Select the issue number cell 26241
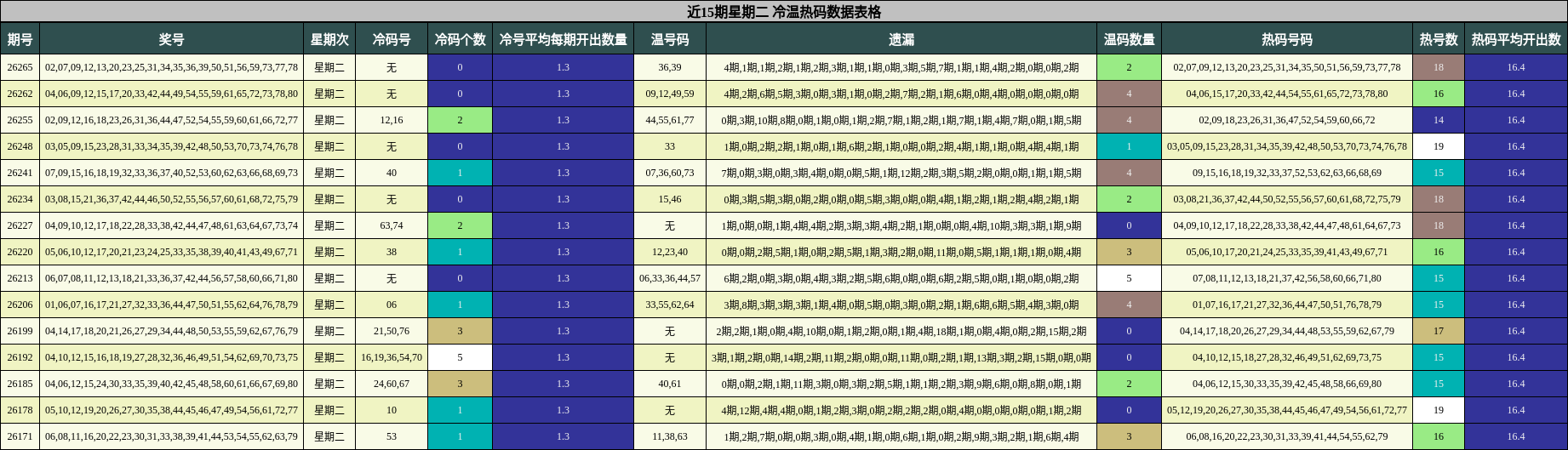 pyautogui.click(x=20, y=173)
